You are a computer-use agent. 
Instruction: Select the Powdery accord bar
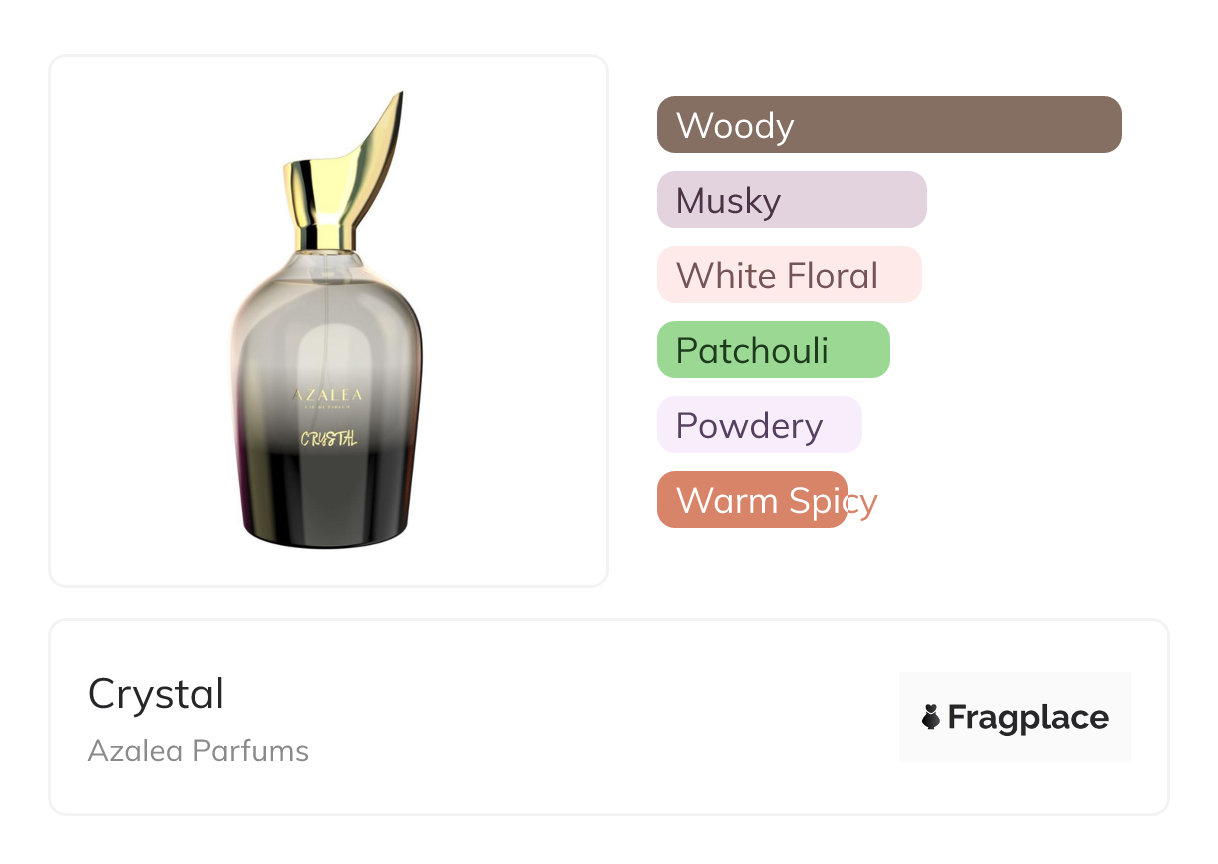758,425
